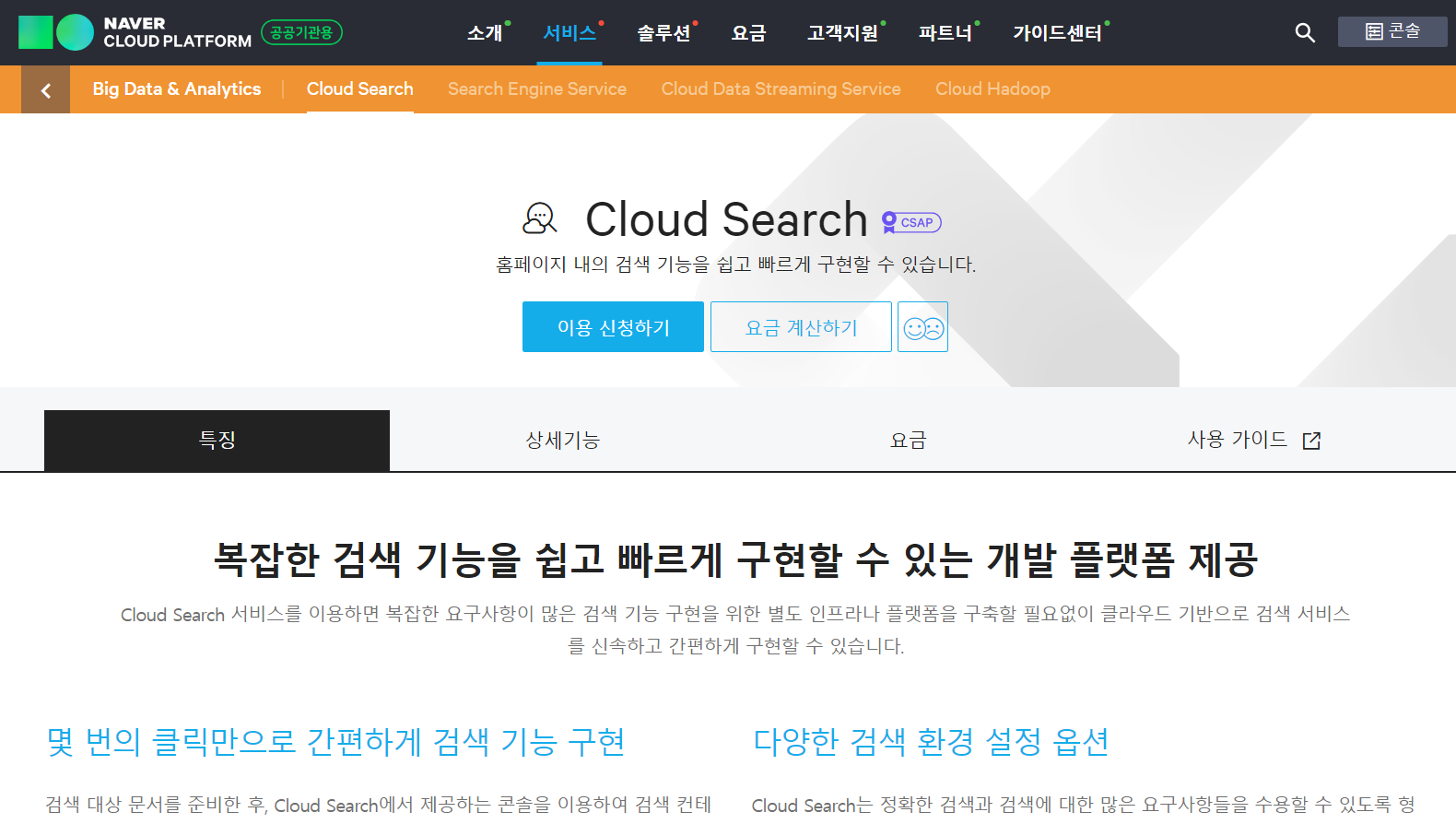
Task: Go back using the left chevron arrow
Action: (x=46, y=89)
